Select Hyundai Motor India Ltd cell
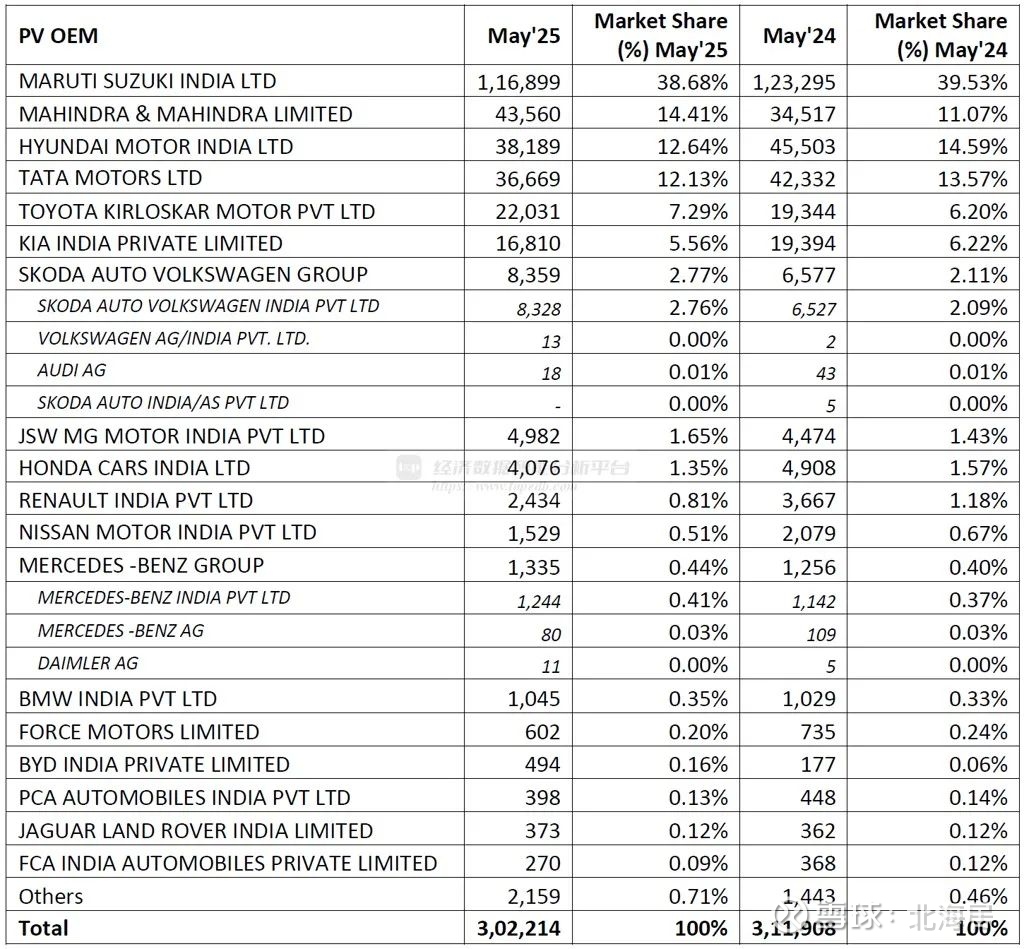 pyautogui.click(x=156, y=146)
